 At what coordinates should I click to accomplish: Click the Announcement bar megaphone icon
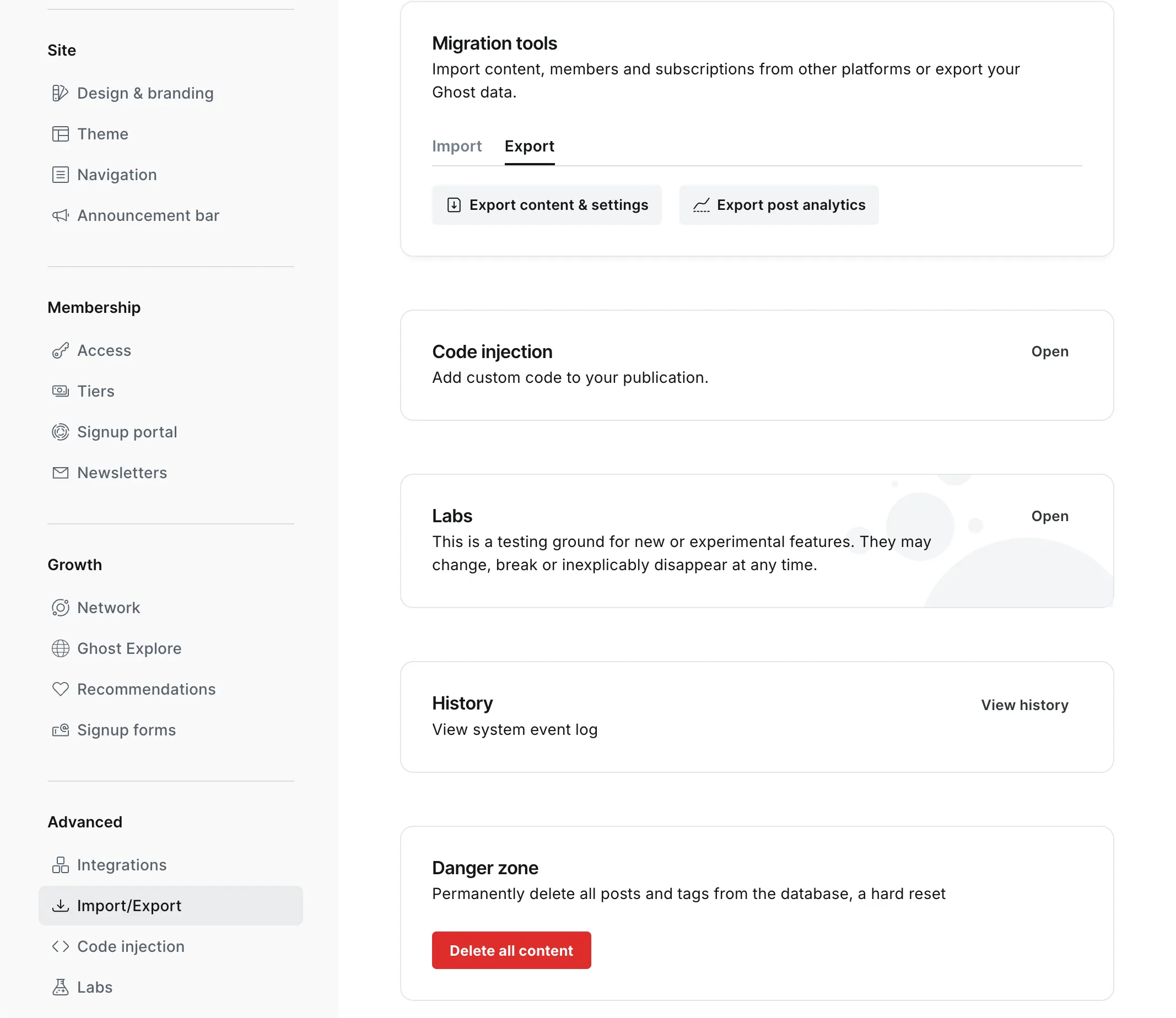pyautogui.click(x=60, y=215)
